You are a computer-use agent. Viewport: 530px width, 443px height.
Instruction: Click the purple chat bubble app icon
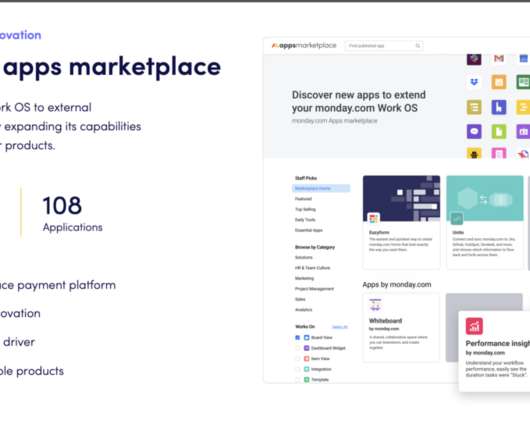point(474,131)
